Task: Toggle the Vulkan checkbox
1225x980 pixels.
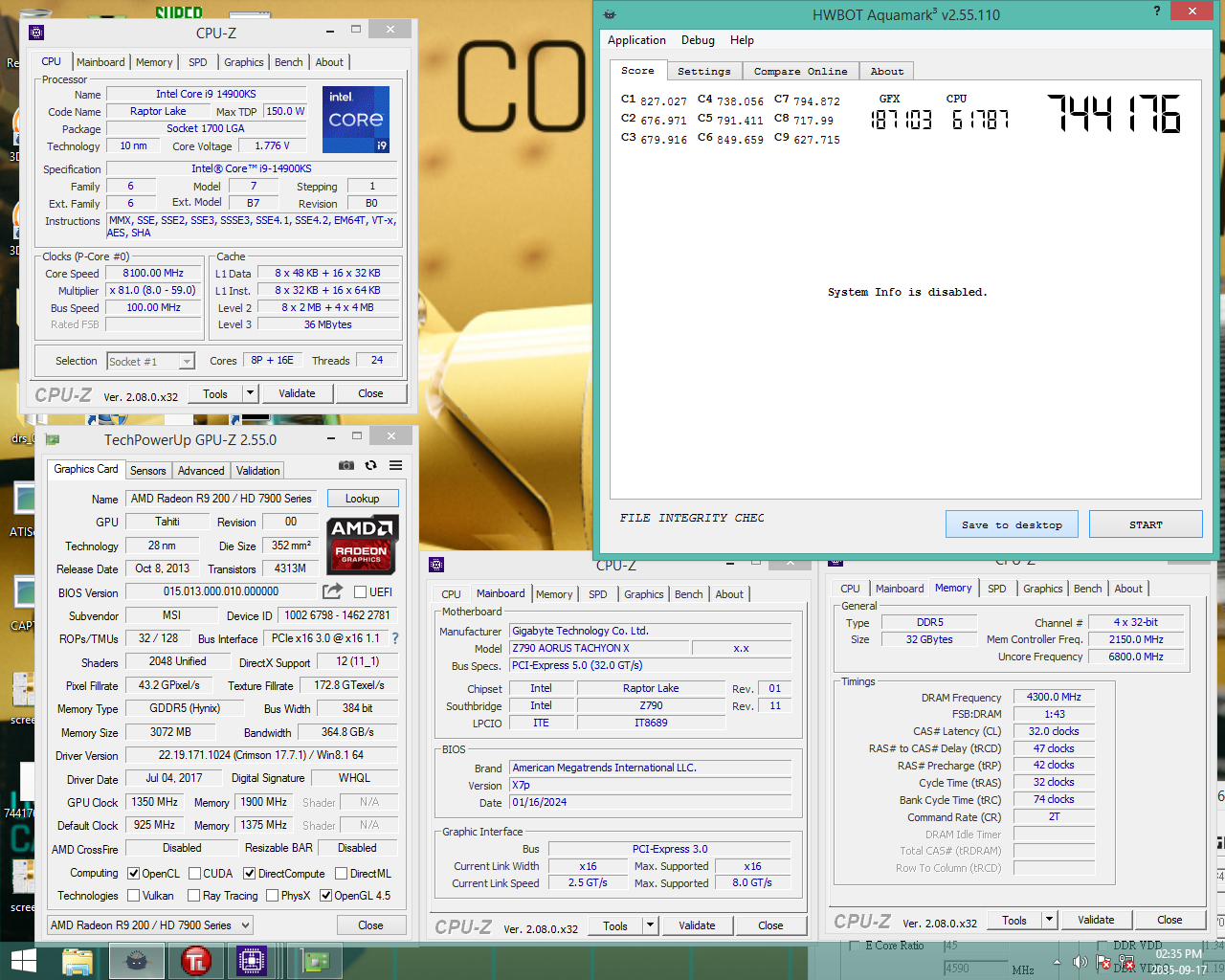Action: point(134,896)
